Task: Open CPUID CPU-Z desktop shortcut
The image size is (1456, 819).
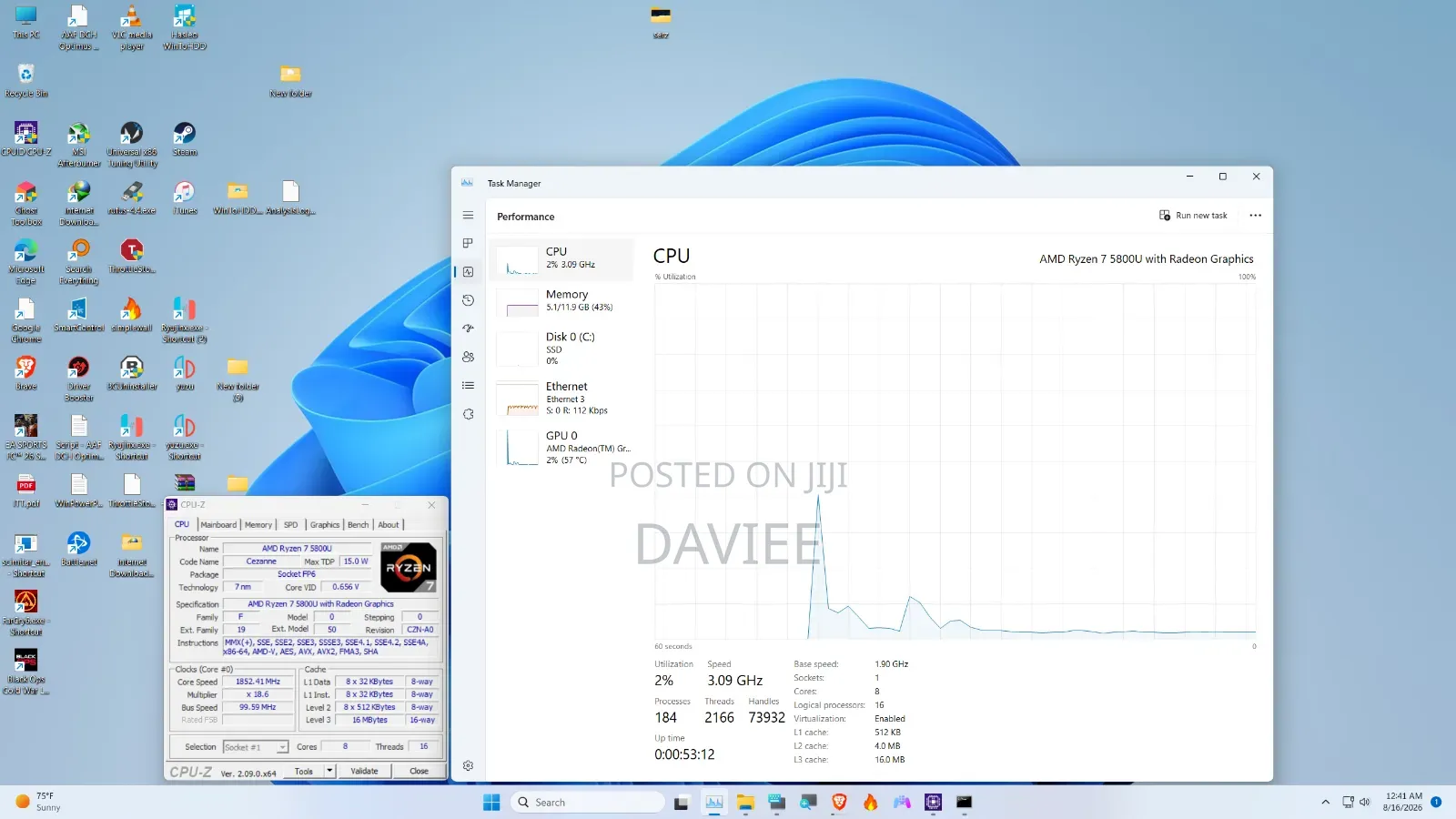Action: (x=25, y=139)
